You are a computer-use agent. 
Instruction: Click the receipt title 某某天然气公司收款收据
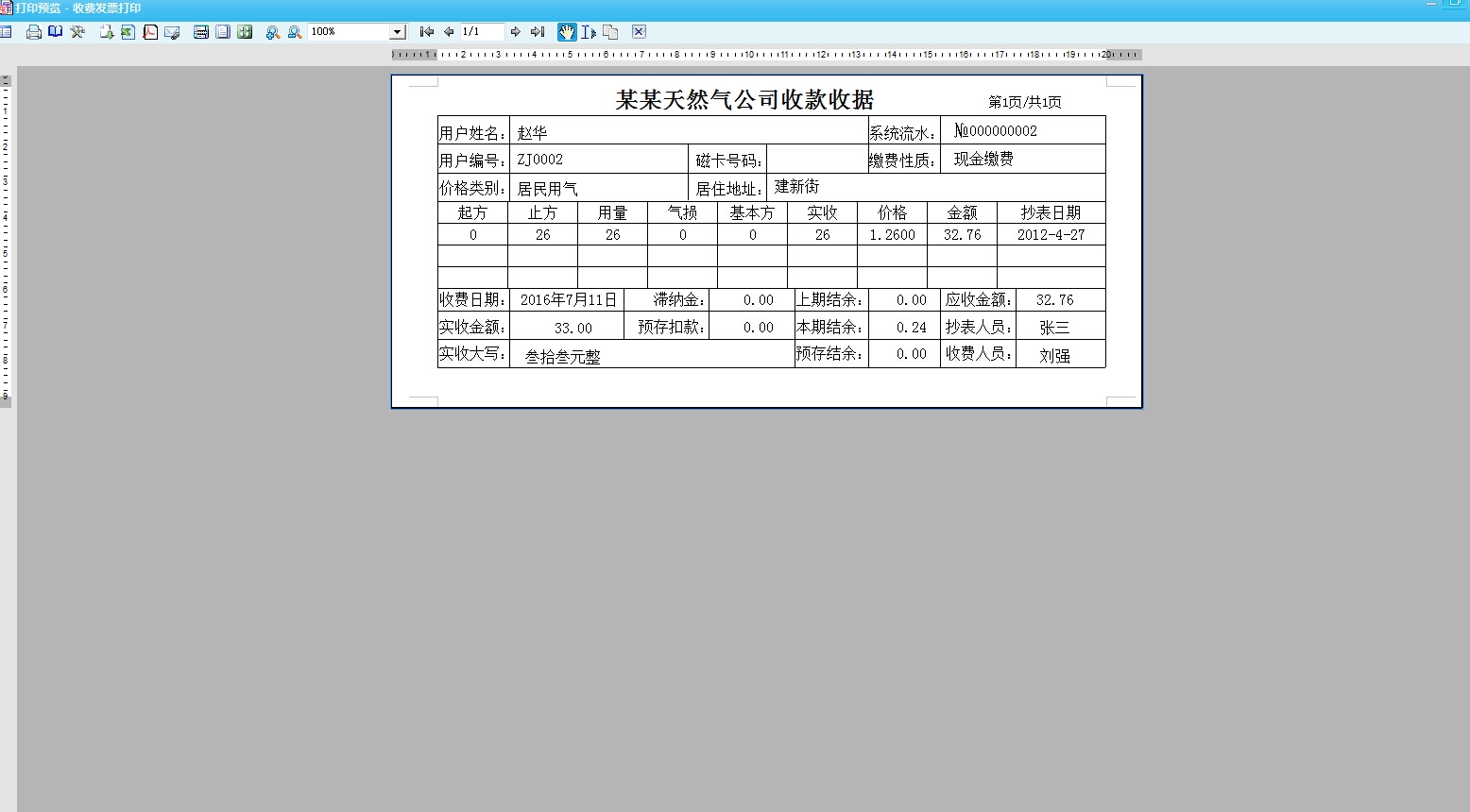[x=744, y=99]
